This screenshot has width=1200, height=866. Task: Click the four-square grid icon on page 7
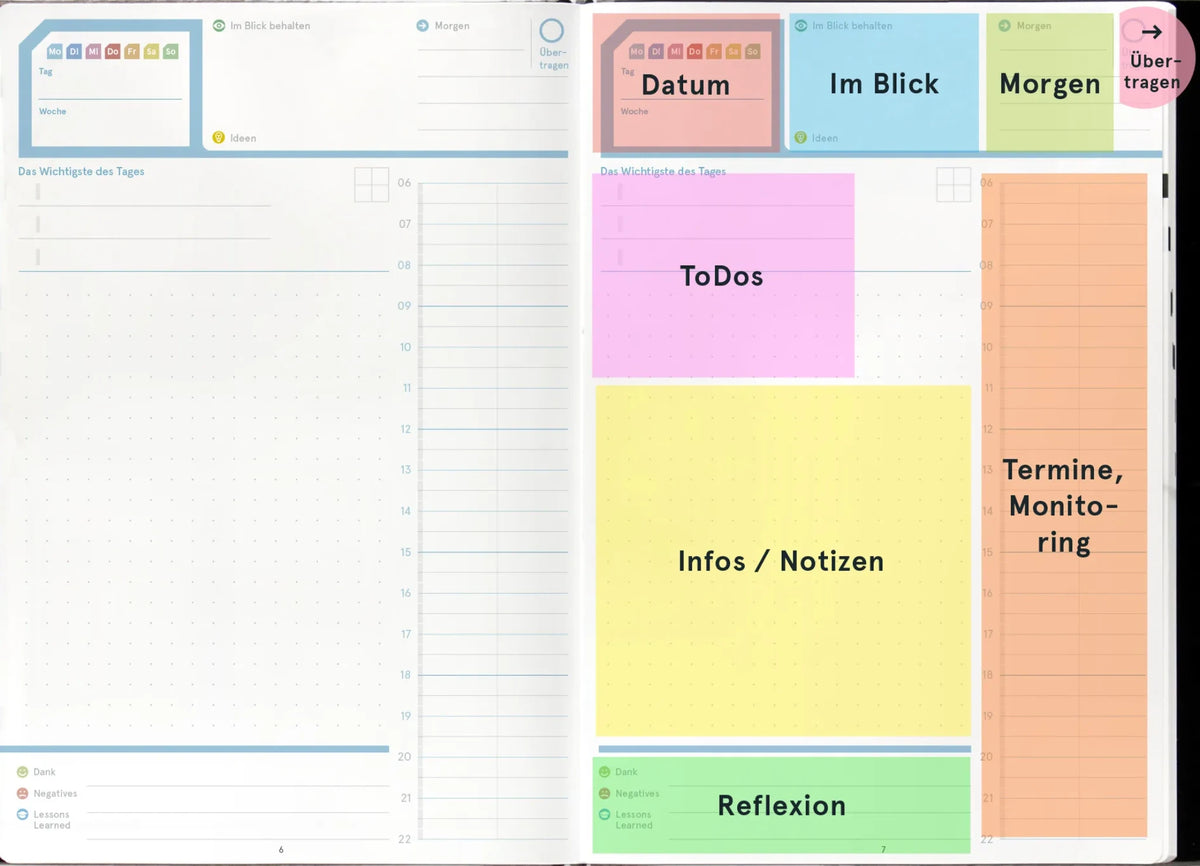tap(954, 184)
